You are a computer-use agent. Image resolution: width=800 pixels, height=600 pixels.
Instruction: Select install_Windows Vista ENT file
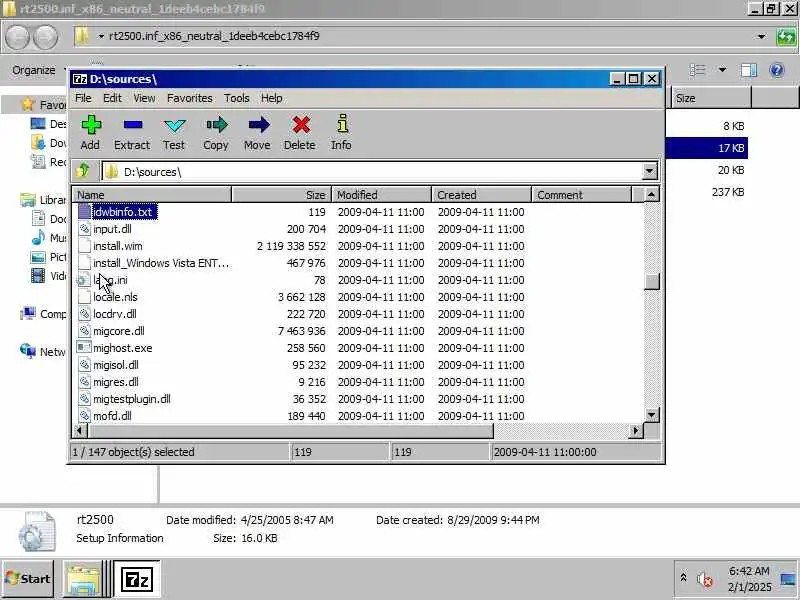point(161,263)
